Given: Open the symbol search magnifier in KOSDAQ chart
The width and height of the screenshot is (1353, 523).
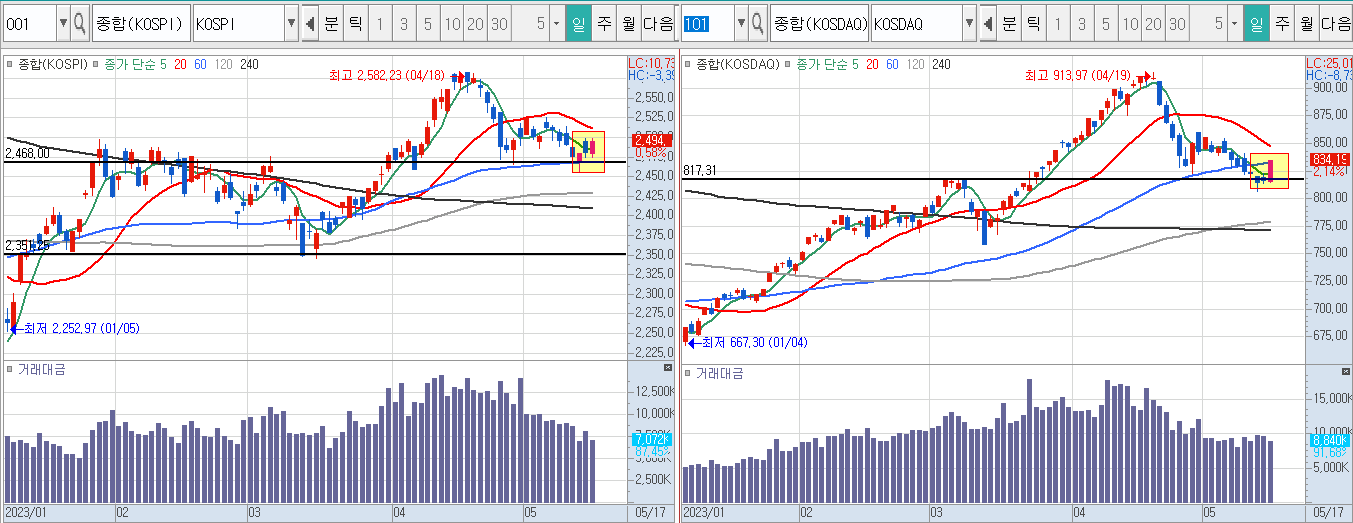Looking at the screenshot, I should (x=757, y=22).
